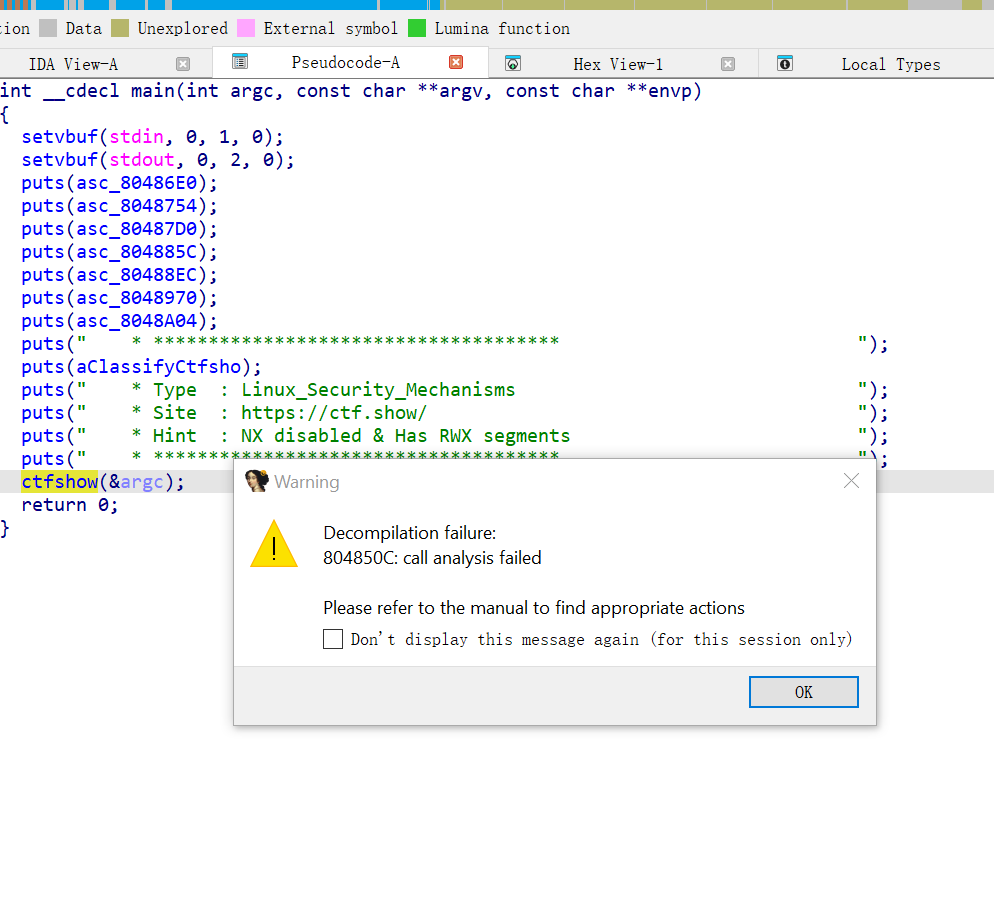The height and width of the screenshot is (921, 994).
Task: Click aClassifyCtfsho string reference
Action: (158, 367)
